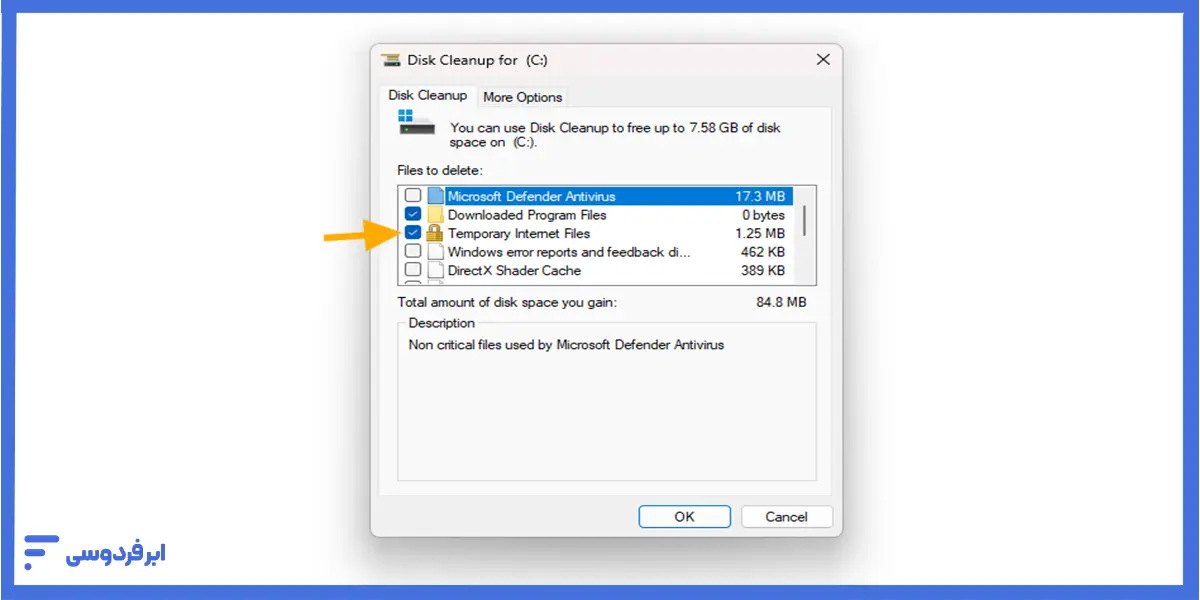Click the Cancel button
Image resolution: width=1200 pixels, height=600 pixels.
[786, 517]
